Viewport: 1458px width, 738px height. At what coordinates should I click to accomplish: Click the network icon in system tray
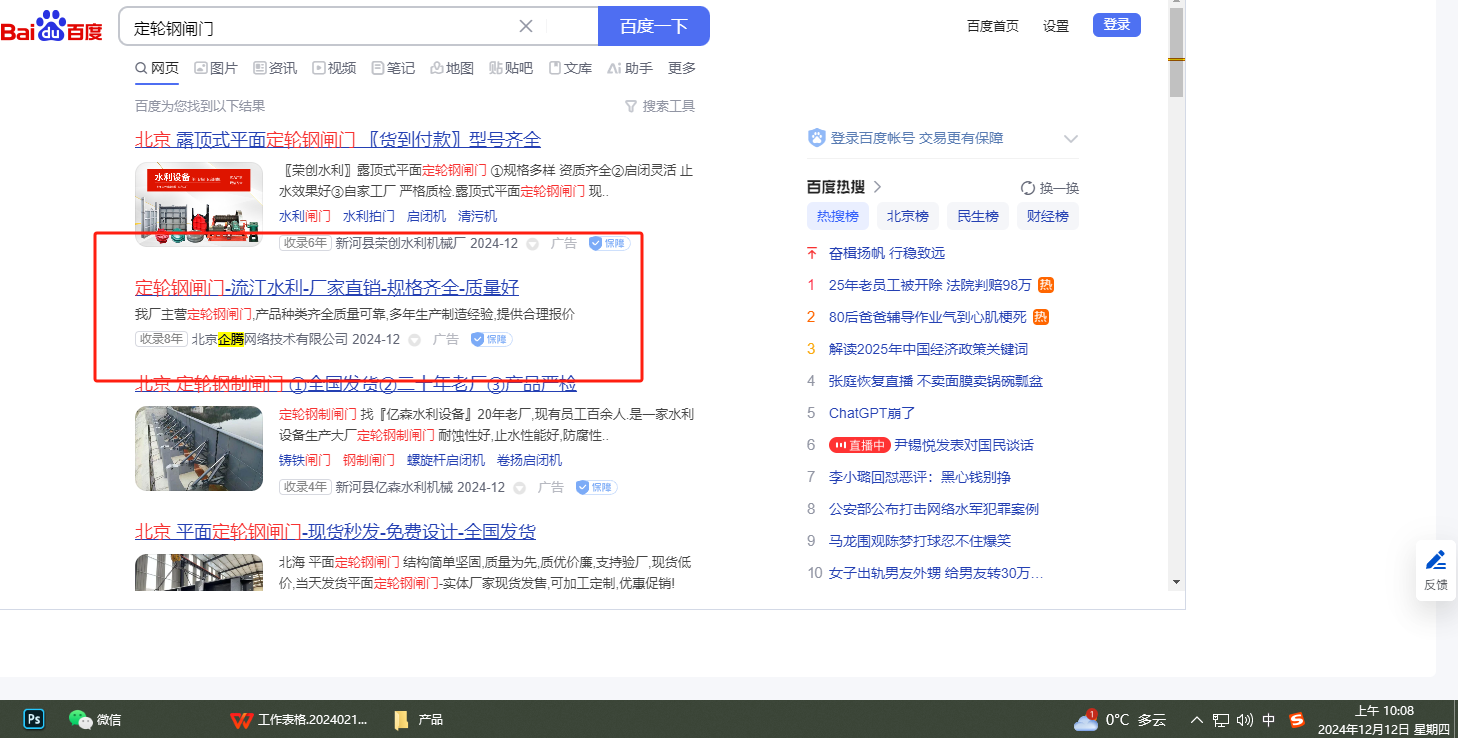tap(1221, 720)
